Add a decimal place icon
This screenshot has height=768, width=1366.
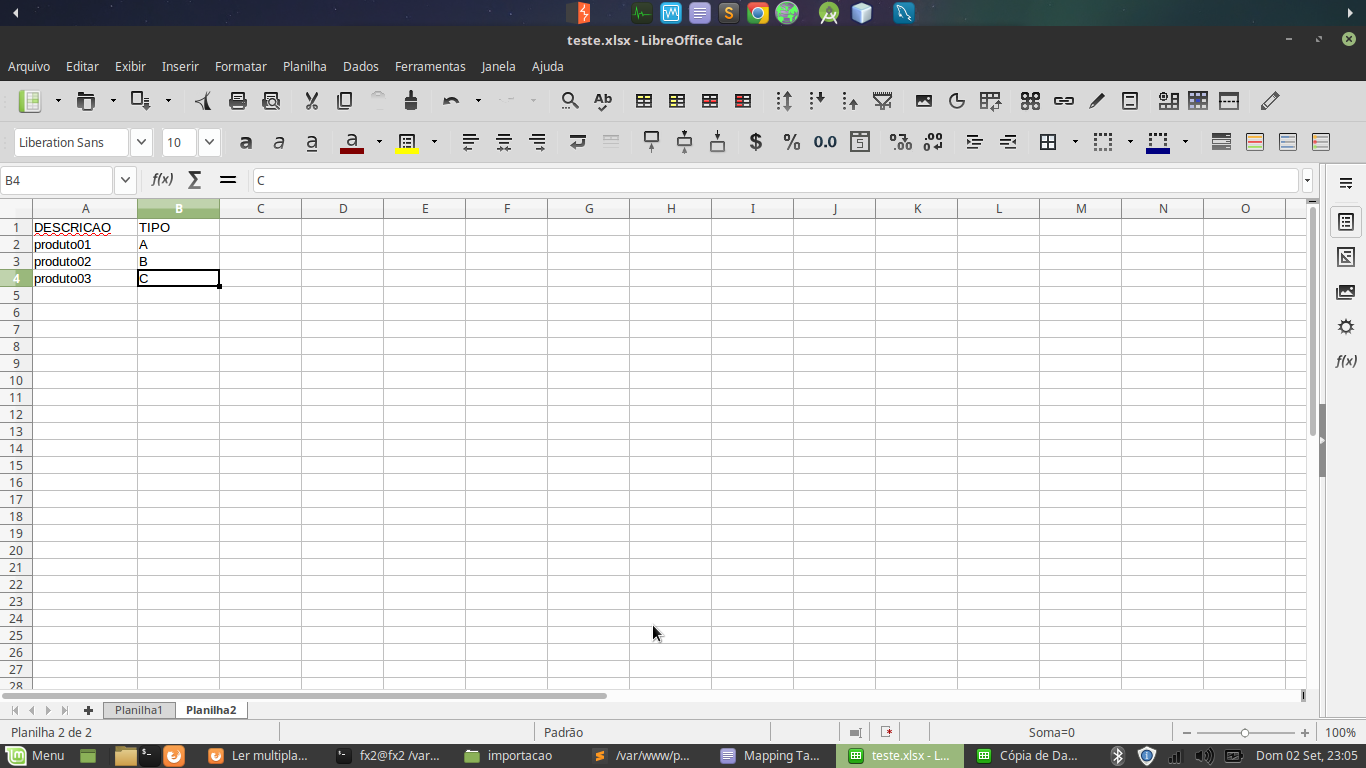pos(901,142)
